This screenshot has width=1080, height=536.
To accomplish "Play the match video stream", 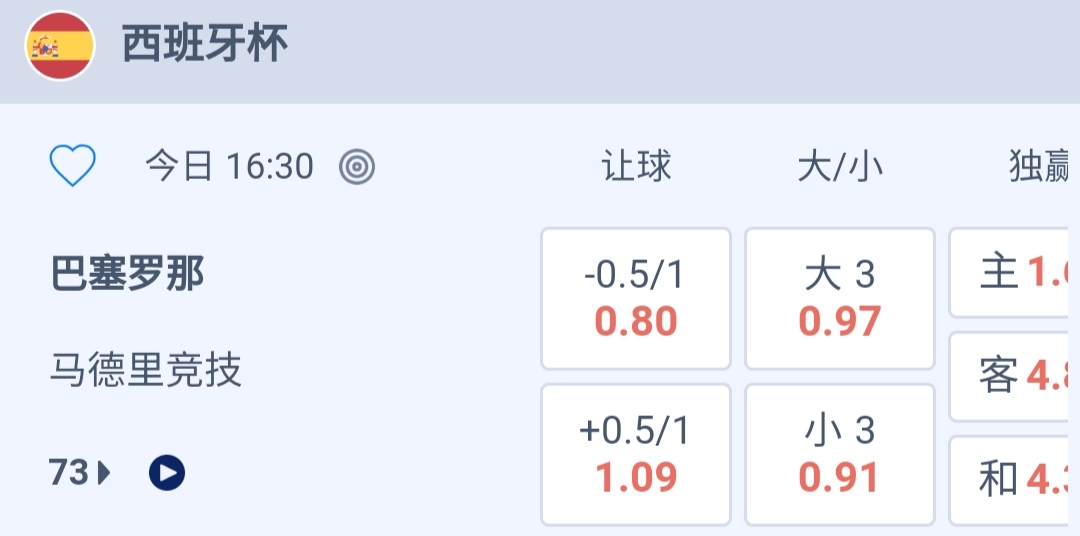I will [167, 472].
